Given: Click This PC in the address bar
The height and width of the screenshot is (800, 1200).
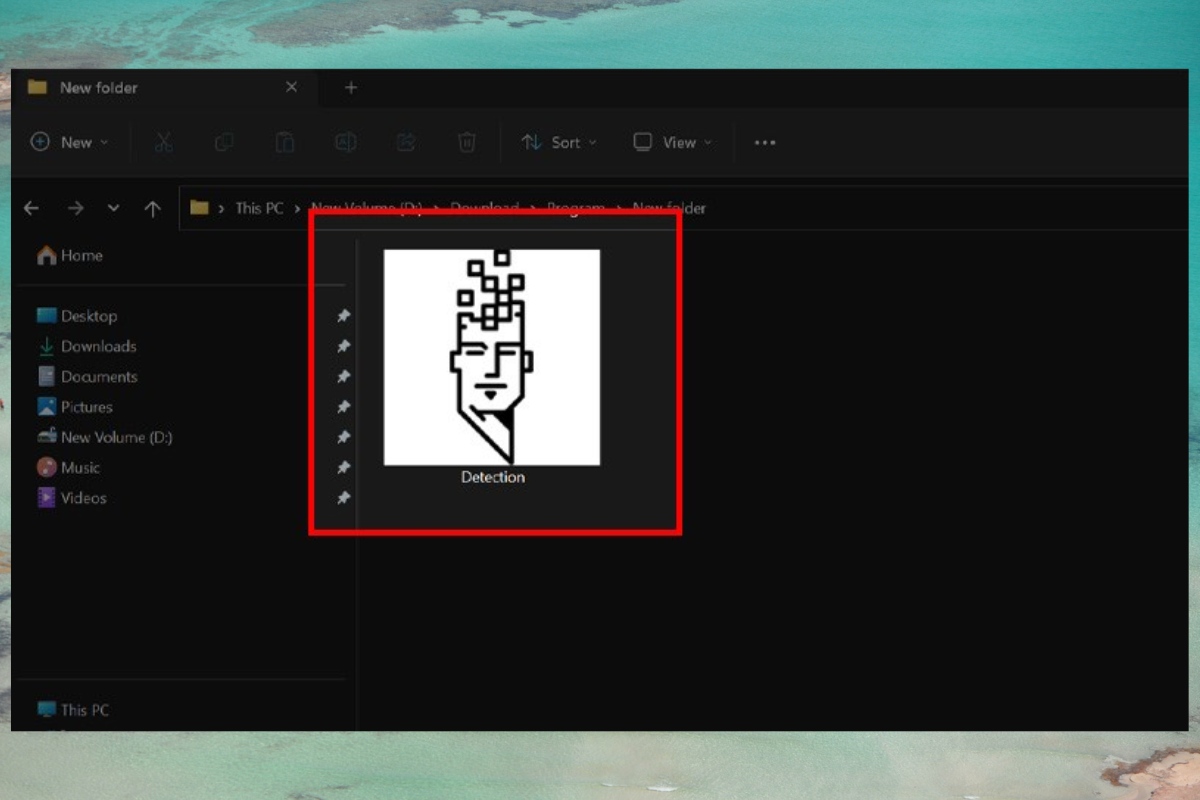Looking at the screenshot, I should pyautogui.click(x=259, y=208).
